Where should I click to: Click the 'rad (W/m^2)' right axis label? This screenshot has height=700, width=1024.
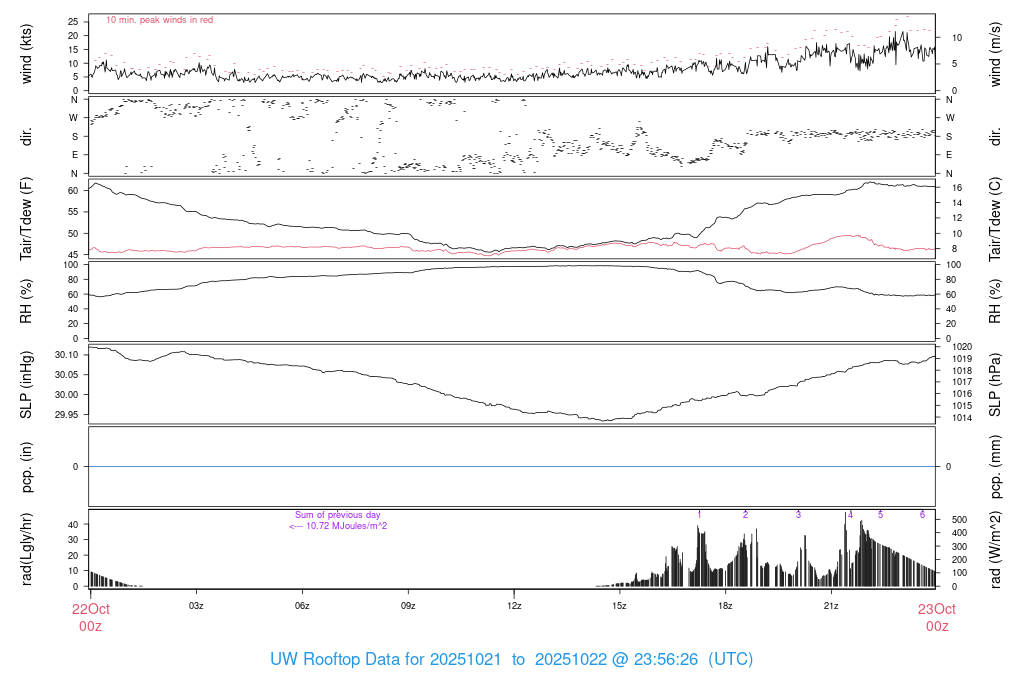995,548
